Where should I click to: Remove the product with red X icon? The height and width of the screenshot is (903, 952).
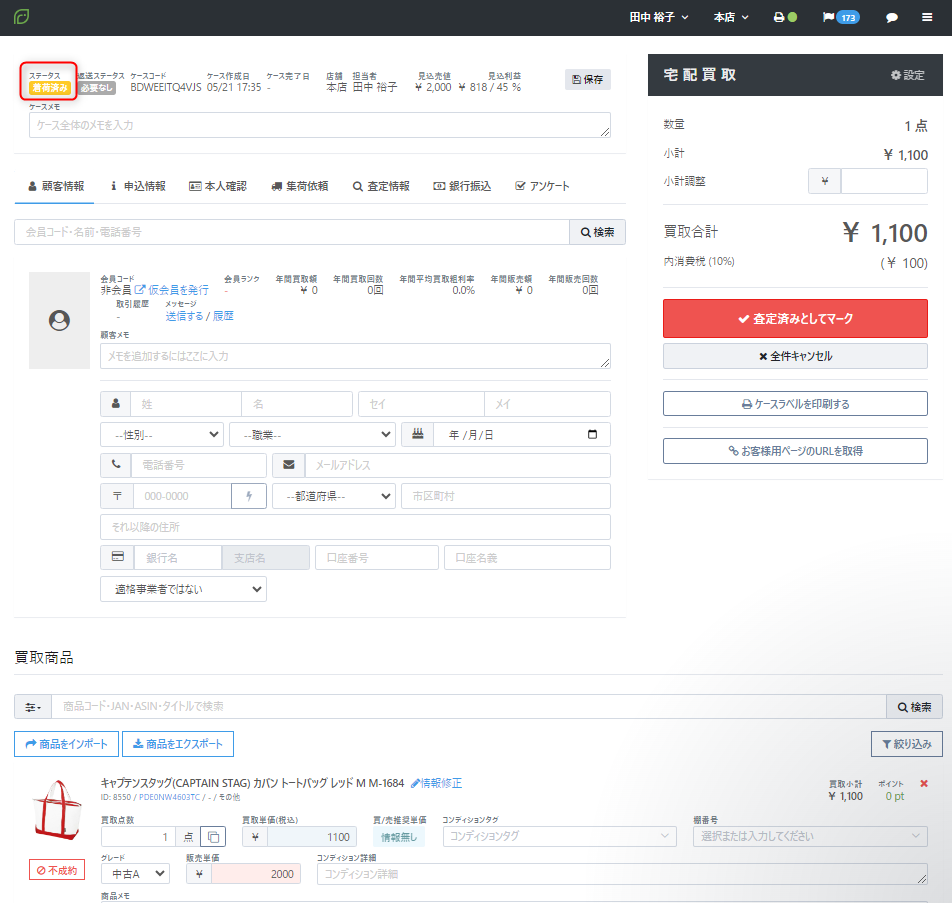tap(923, 783)
